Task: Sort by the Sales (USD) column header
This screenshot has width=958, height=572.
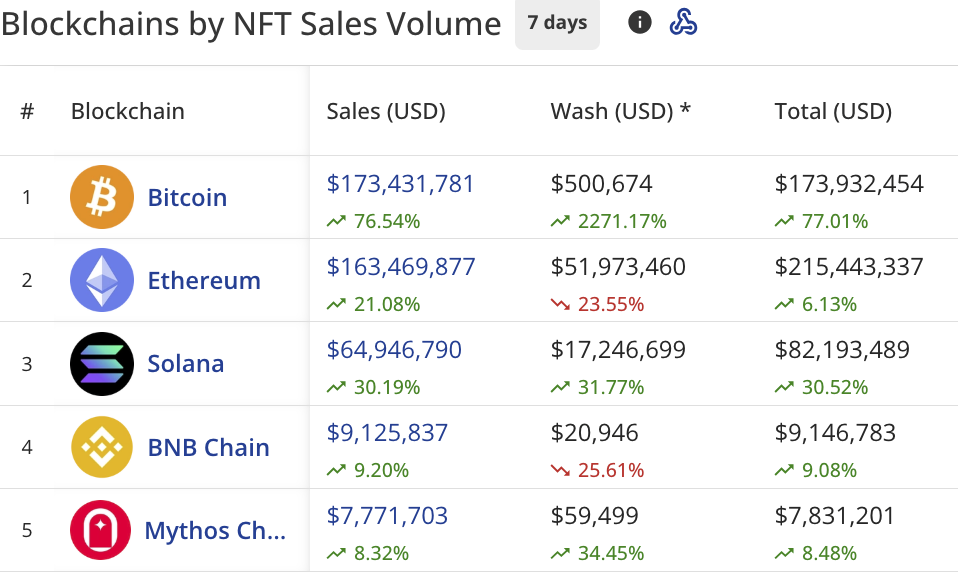Action: click(x=386, y=111)
